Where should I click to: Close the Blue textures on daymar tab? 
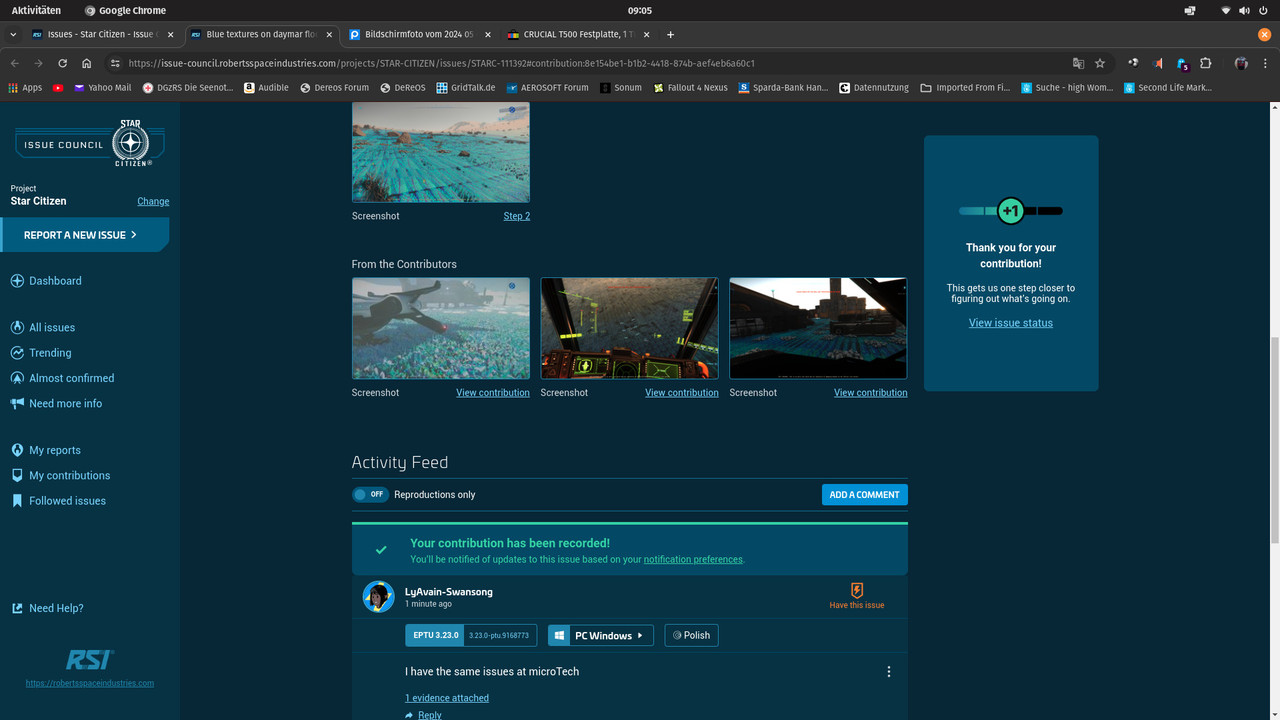coord(329,34)
